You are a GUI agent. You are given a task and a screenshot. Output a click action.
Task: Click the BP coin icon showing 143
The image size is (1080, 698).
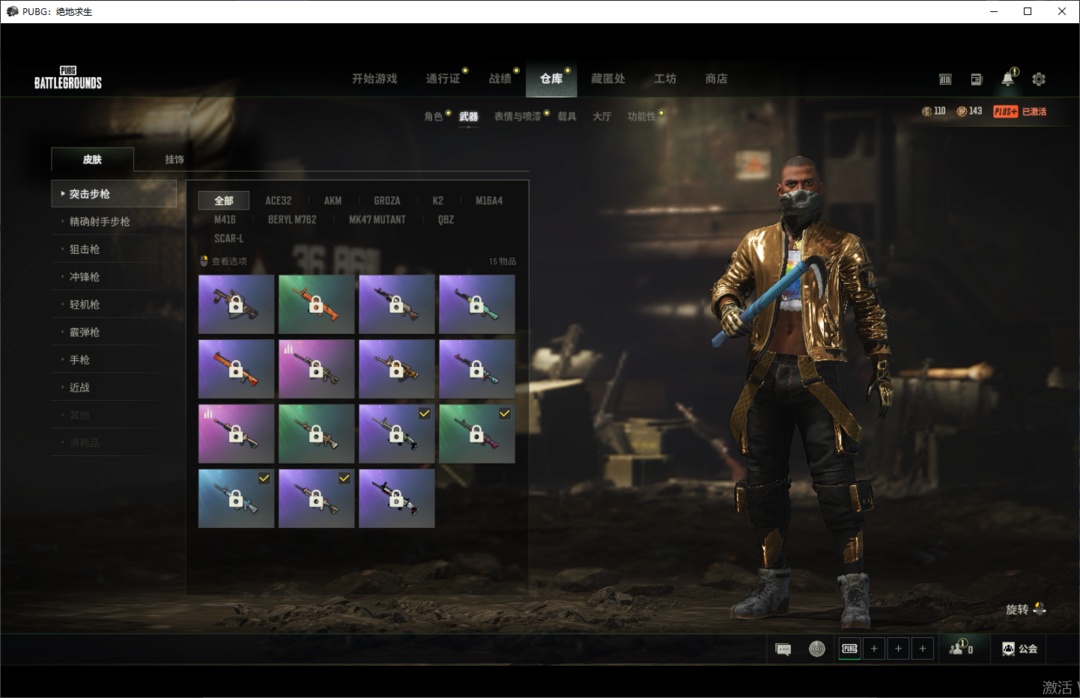[x=962, y=112]
